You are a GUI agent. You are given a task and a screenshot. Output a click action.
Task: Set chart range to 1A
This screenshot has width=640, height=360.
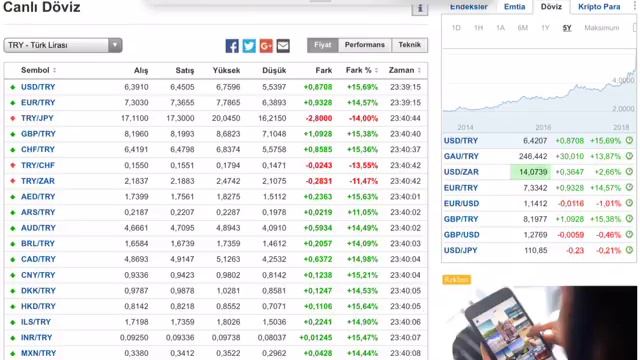pyautogui.click(x=500, y=28)
